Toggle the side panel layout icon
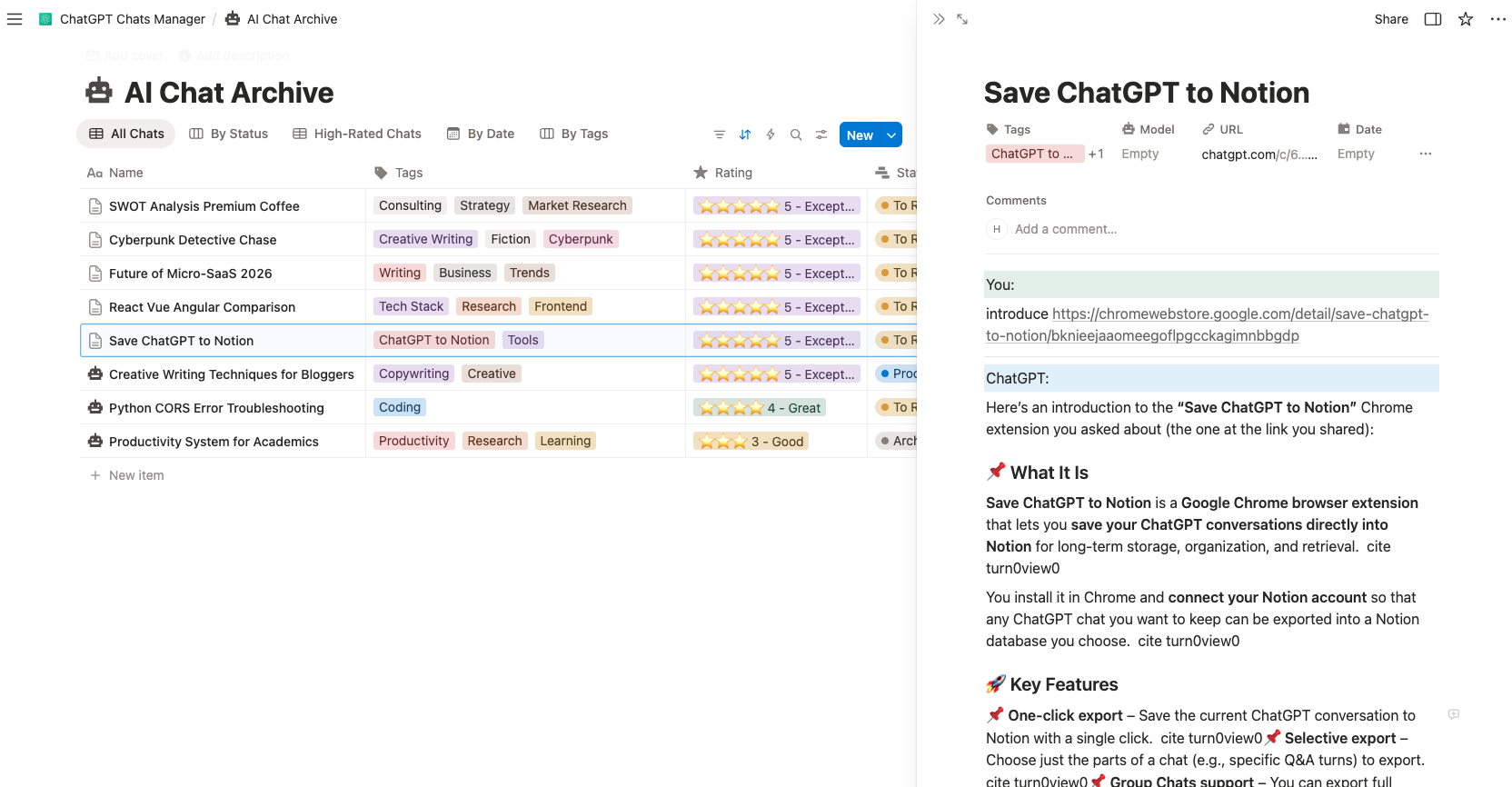Viewport: 1512px width, 787px height. [x=1433, y=19]
